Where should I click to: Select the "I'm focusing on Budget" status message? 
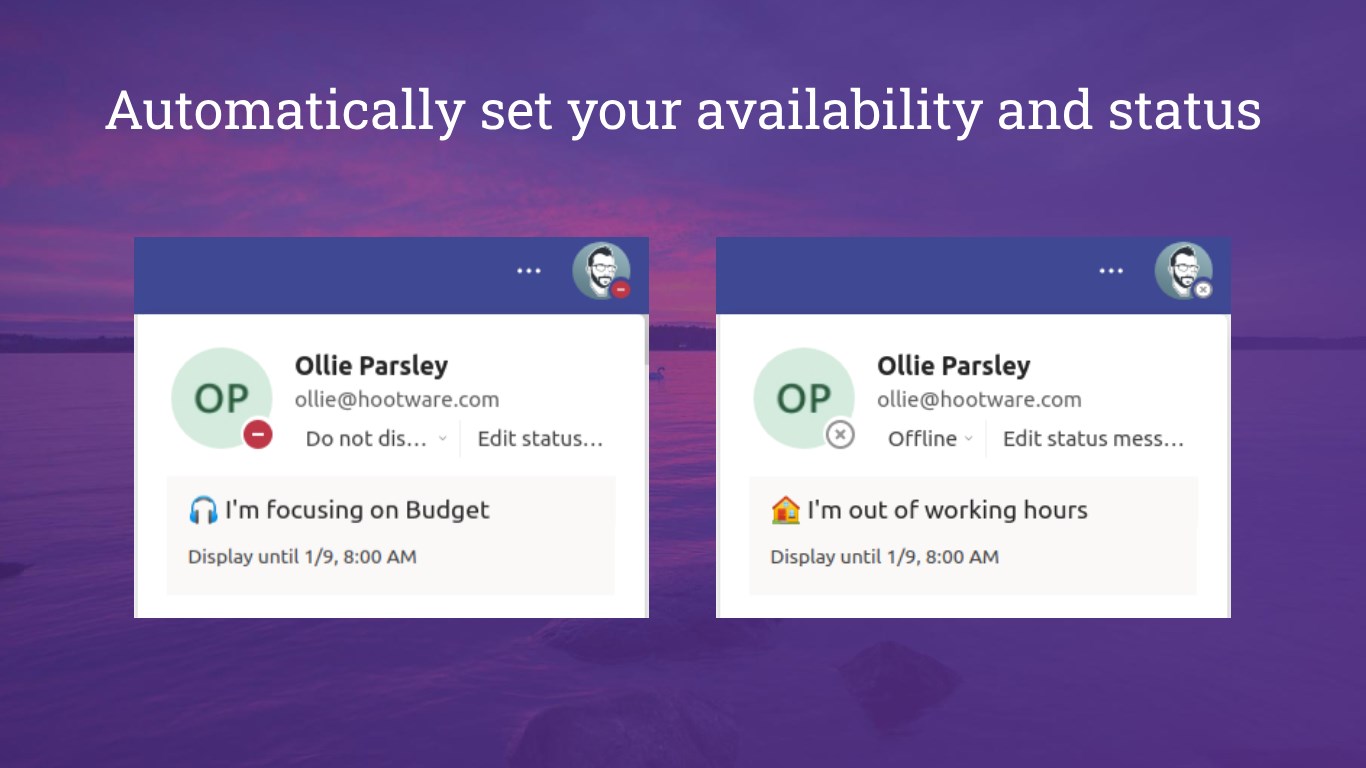357,510
